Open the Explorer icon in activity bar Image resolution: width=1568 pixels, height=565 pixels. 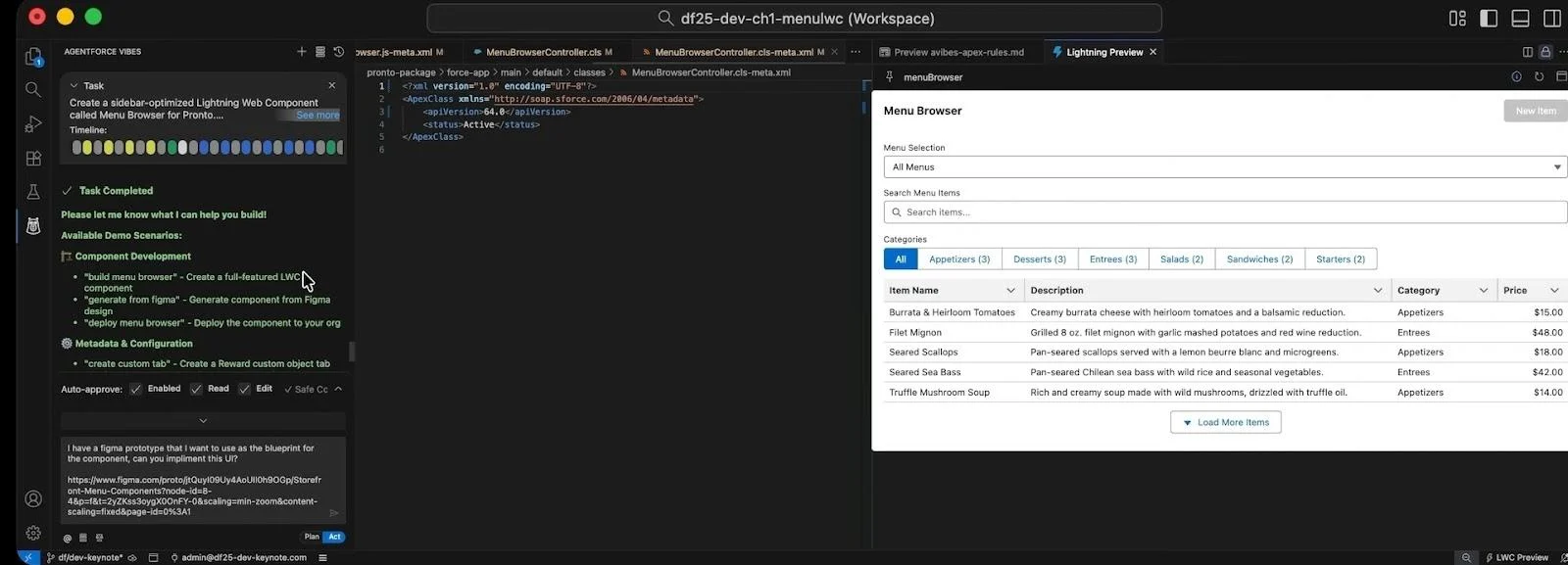pyautogui.click(x=32, y=57)
